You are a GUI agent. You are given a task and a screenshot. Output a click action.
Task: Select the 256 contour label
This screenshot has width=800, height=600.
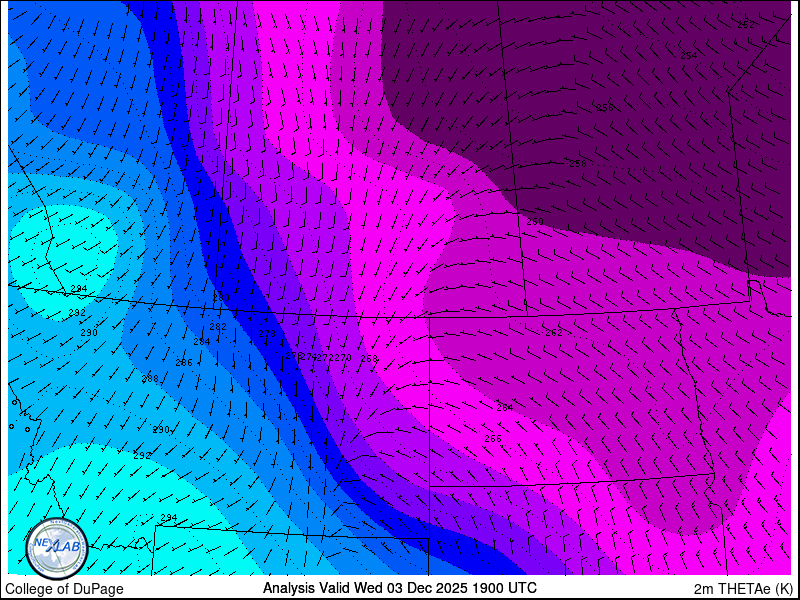[605, 108]
